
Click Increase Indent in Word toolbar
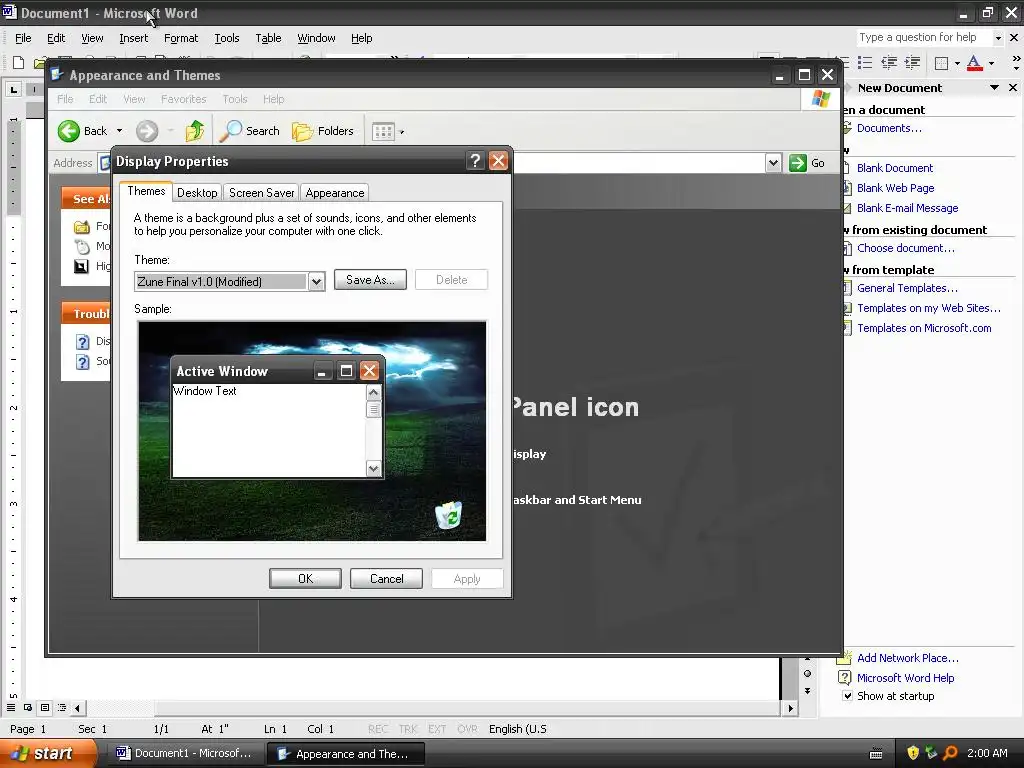point(912,63)
